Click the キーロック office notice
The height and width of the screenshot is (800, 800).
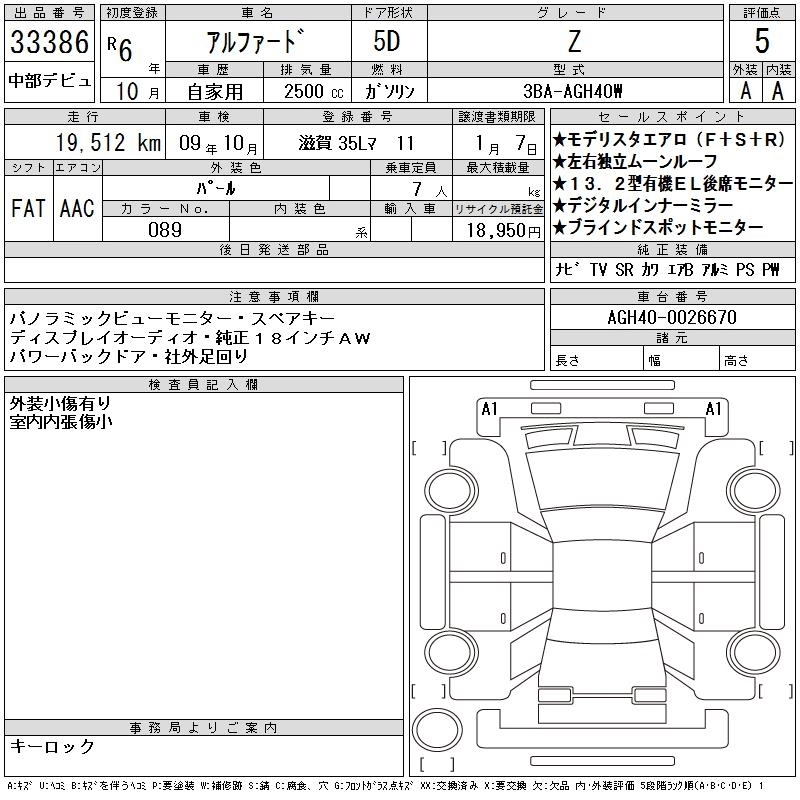tap(52, 746)
